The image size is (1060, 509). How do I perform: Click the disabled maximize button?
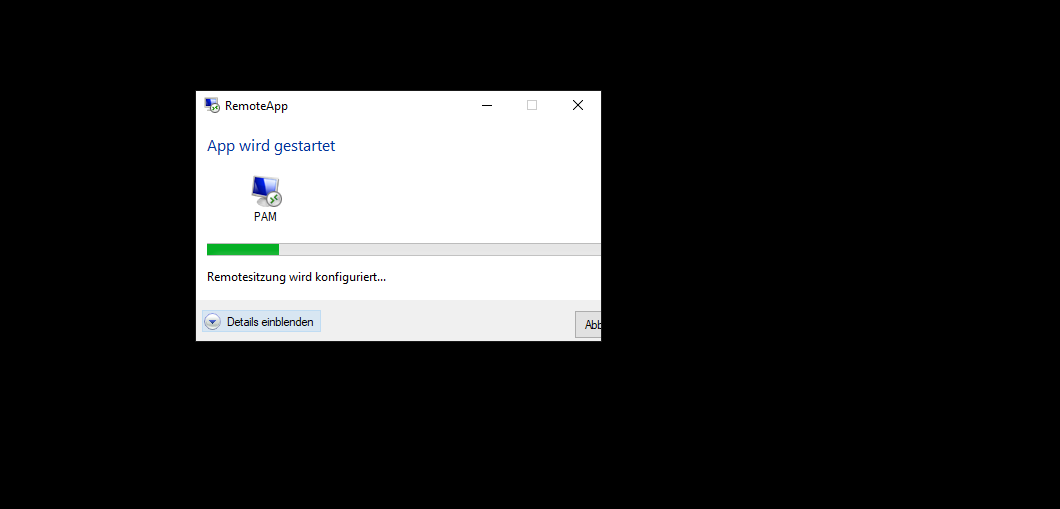pyautogui.click(x=532, y=105)
